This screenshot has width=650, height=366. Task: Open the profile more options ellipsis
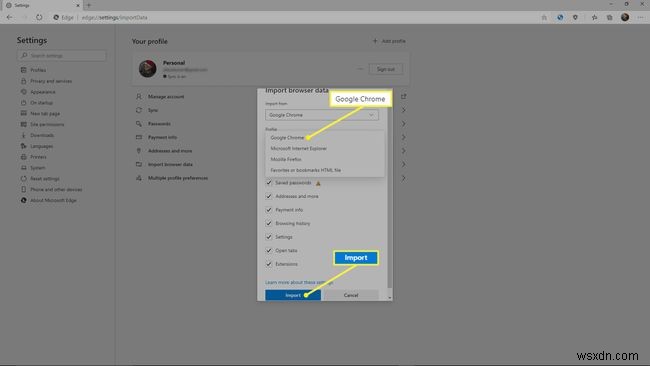click(x=360, y=69)
